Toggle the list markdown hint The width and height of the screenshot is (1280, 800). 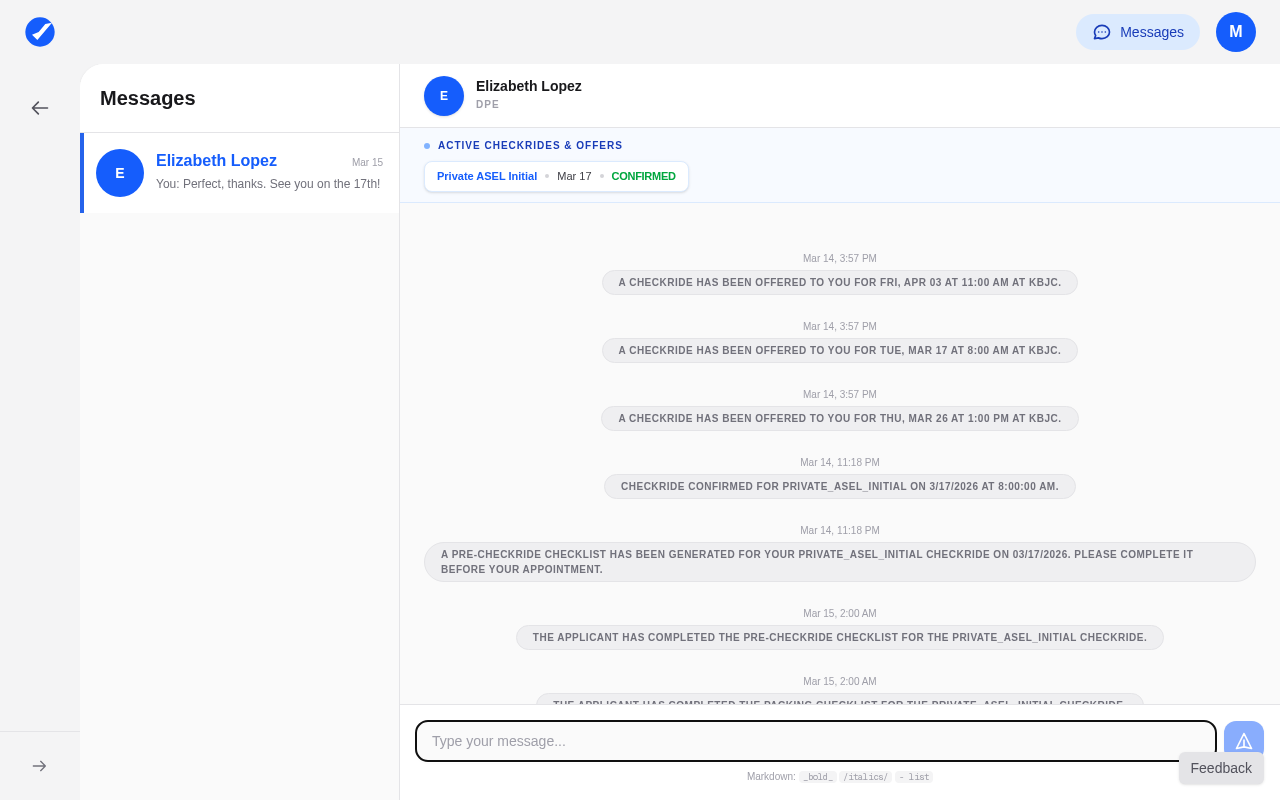(913, 777)
